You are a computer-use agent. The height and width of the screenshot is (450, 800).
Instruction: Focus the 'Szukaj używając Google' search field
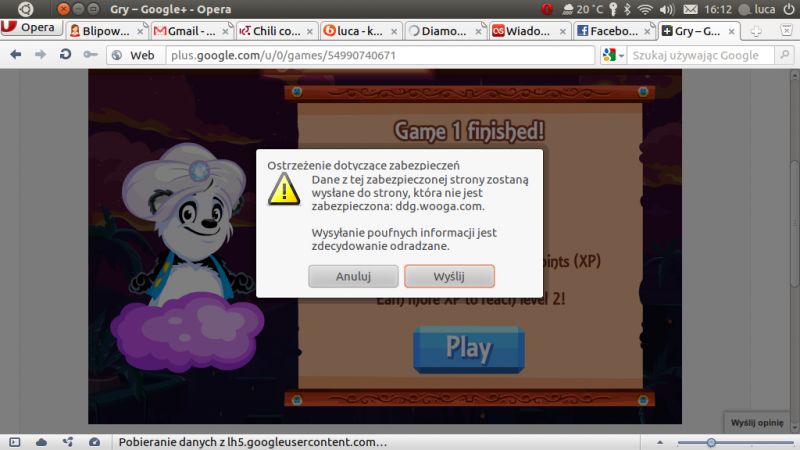click(699, 55)
